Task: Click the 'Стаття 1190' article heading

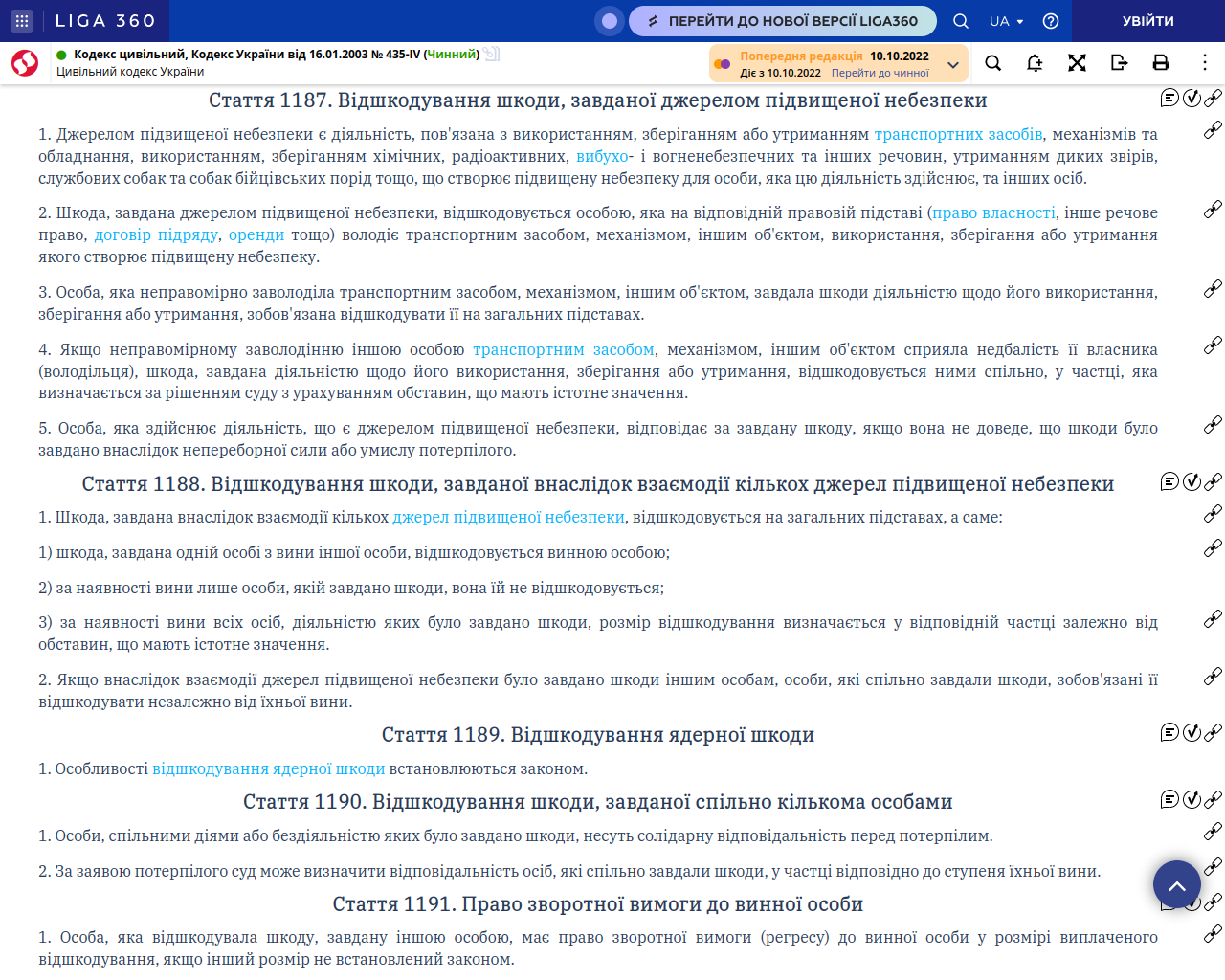Action: click(598, 802)
